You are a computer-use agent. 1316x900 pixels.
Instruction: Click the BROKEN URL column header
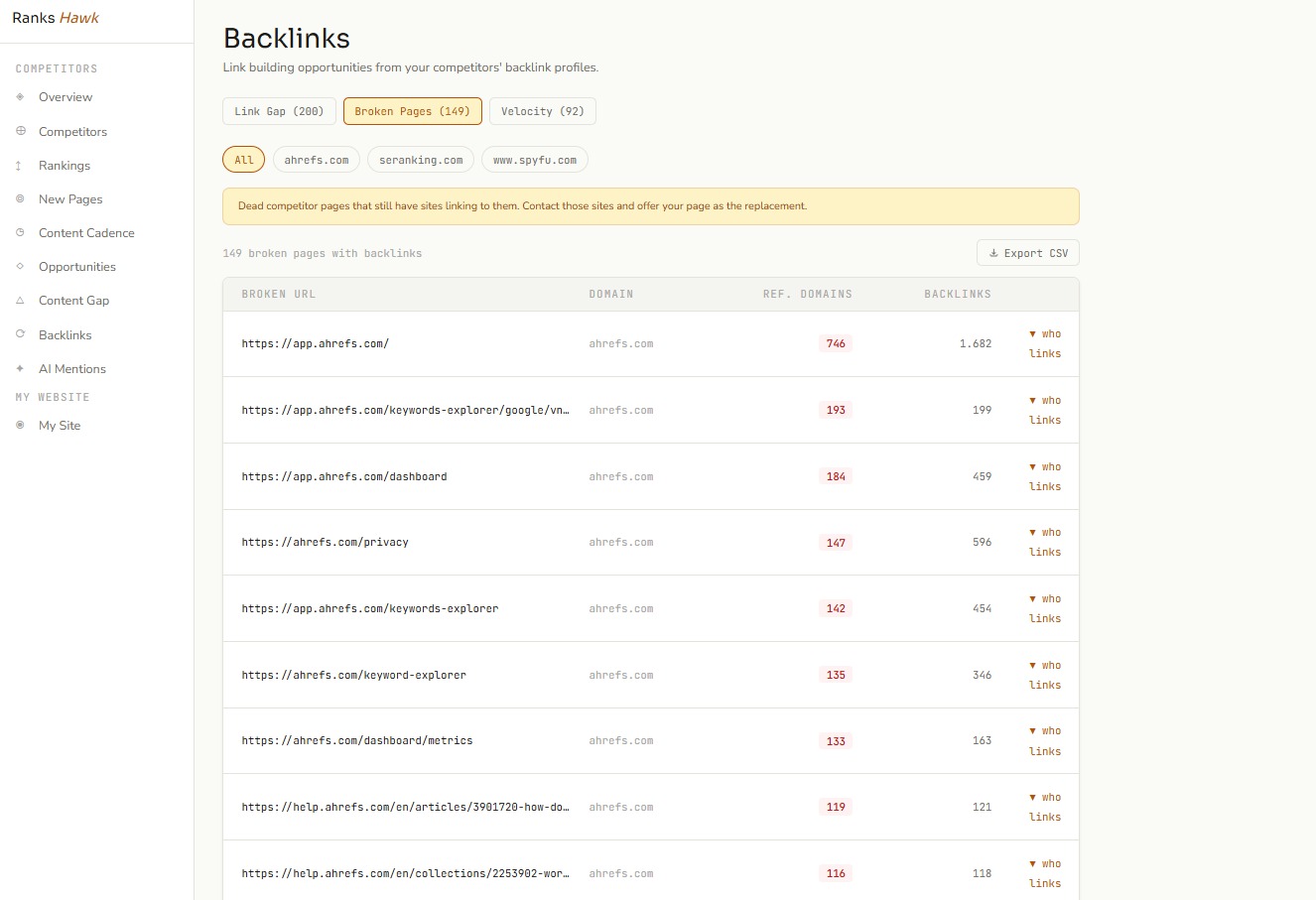(x=279, y=295)
